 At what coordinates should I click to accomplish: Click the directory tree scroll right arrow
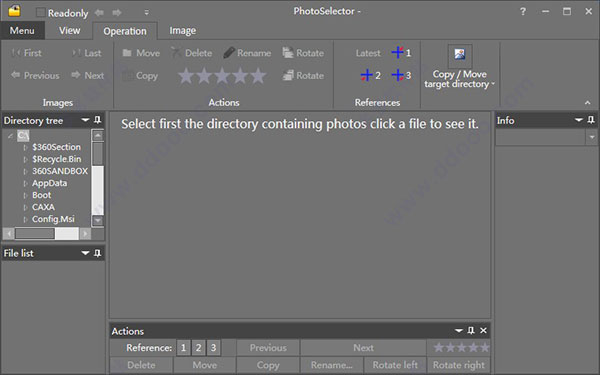(85, 233)
